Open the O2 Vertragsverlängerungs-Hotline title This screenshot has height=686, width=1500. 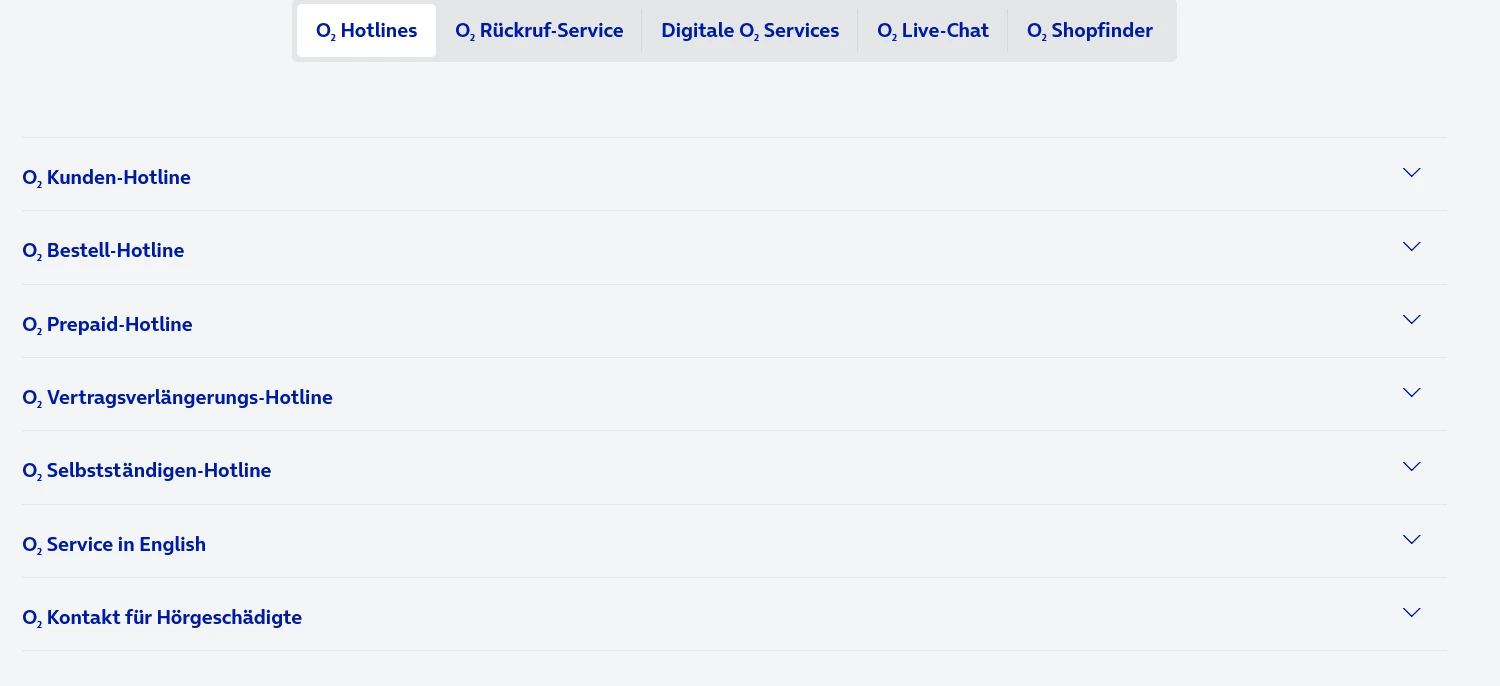coord(177,397)
